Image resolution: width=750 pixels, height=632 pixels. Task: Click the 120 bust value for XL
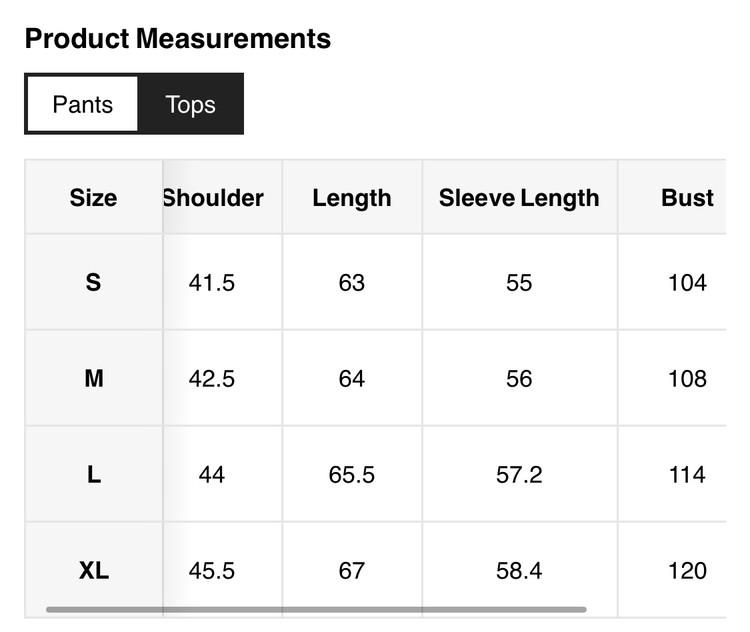(x=687, y=571)
